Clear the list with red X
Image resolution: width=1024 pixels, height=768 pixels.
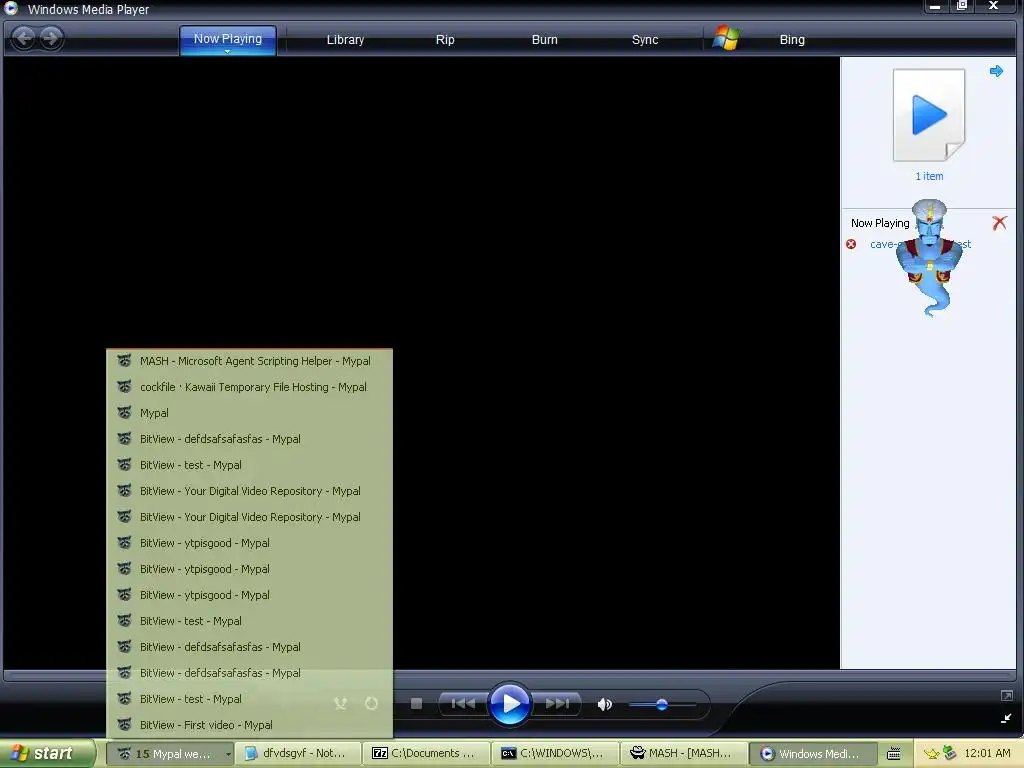pyautogui.click(x=999, y=223)
